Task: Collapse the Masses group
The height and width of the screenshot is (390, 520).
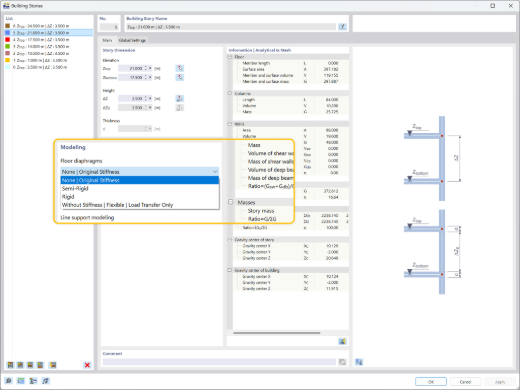Action: [x=231, y=202]
